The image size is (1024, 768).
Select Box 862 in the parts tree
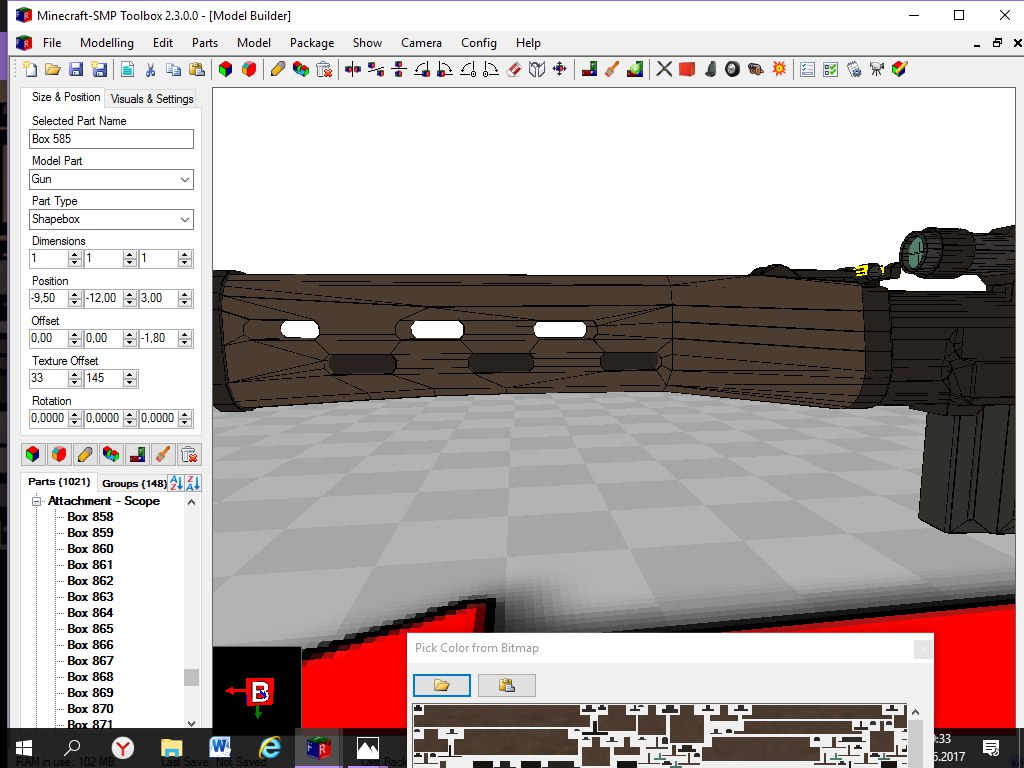click(90, 581)
